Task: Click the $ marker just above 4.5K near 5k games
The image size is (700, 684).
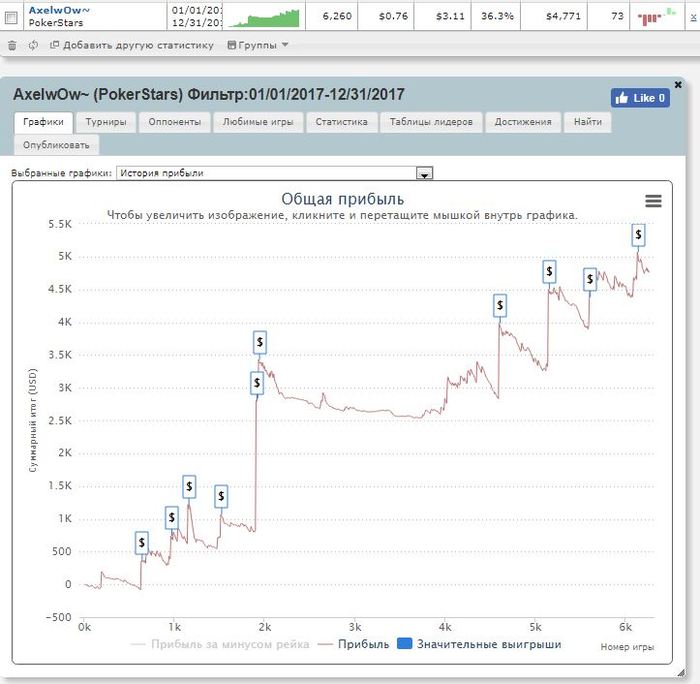Action: click(549, 271)
